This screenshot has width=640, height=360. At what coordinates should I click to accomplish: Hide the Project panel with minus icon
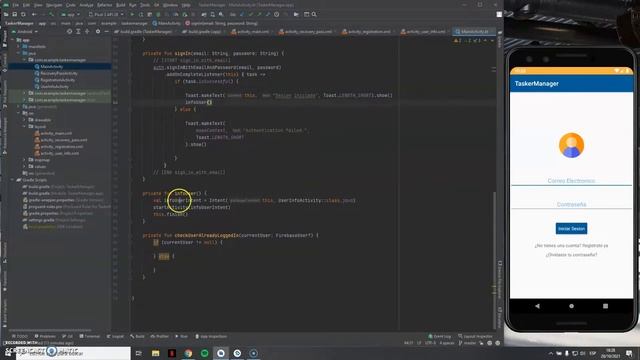coord(107,31)
